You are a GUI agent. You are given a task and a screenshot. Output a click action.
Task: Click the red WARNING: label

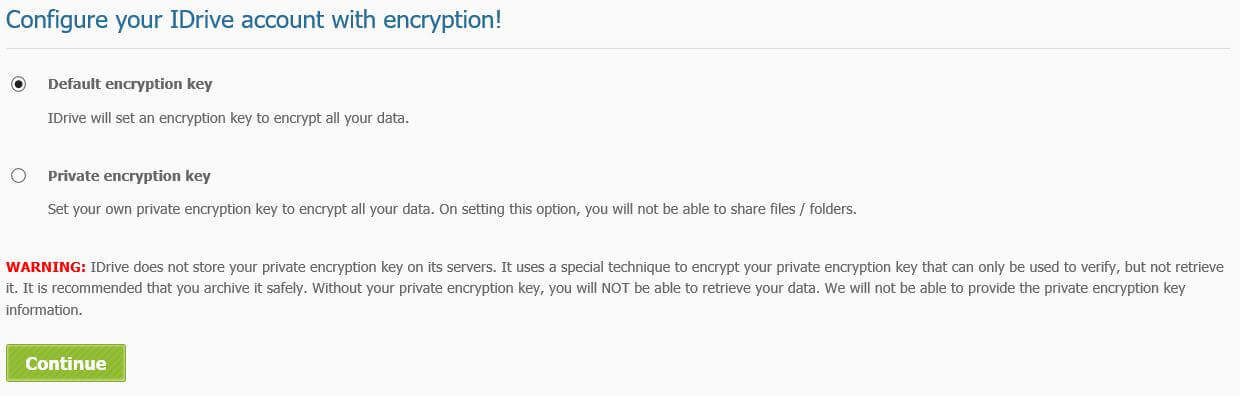click(46, 267)
